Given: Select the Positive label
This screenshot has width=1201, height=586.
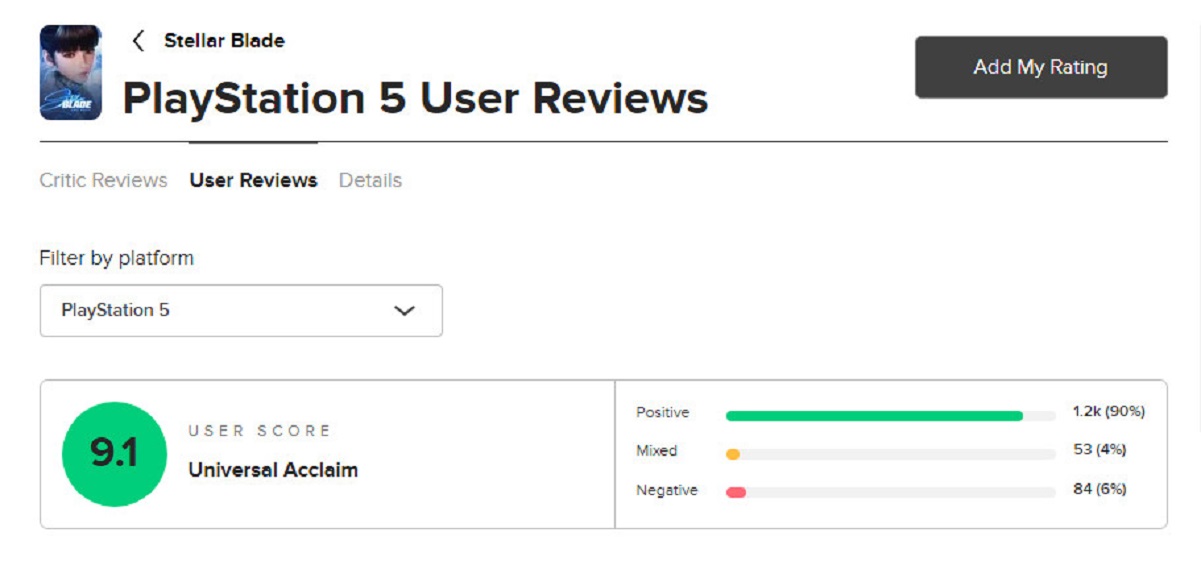Looking at the screenshot, I should [663, 413].
